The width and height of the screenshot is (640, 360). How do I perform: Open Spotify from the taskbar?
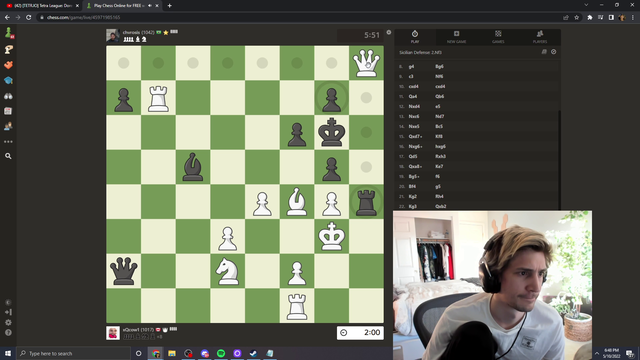221,353
